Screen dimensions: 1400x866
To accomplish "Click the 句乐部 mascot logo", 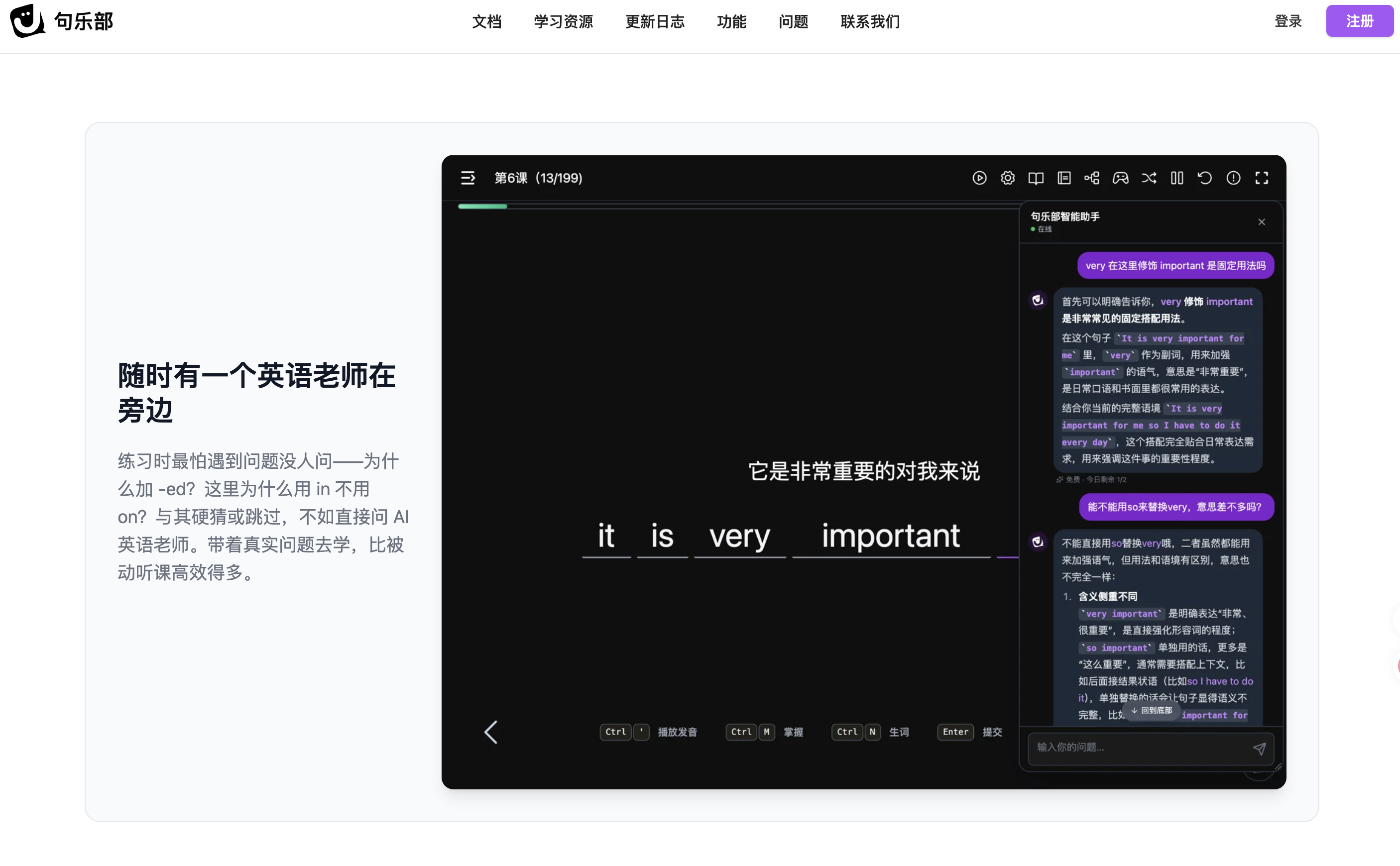I will pyautogui.click(x=27, y=21).
